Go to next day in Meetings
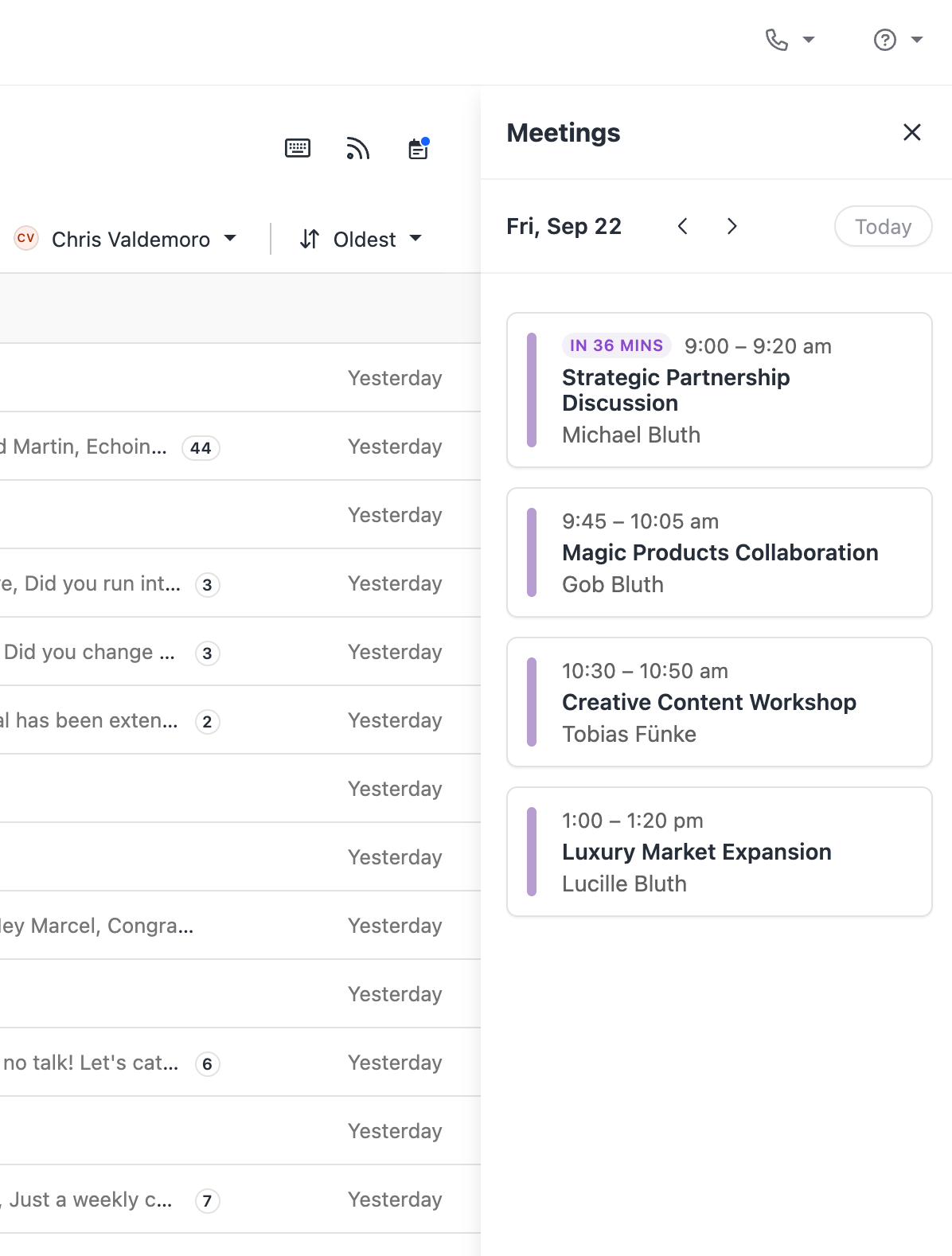The image size is (952, 1256). [x=732, y=226]
